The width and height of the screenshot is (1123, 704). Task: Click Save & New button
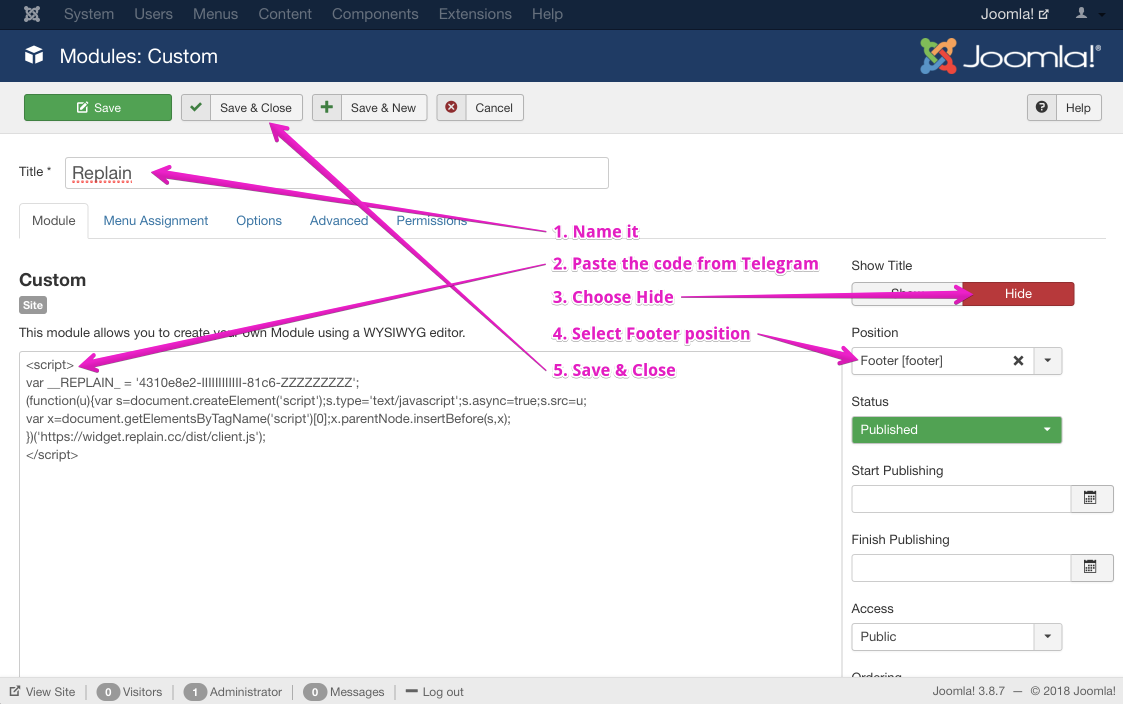(370, 107)
